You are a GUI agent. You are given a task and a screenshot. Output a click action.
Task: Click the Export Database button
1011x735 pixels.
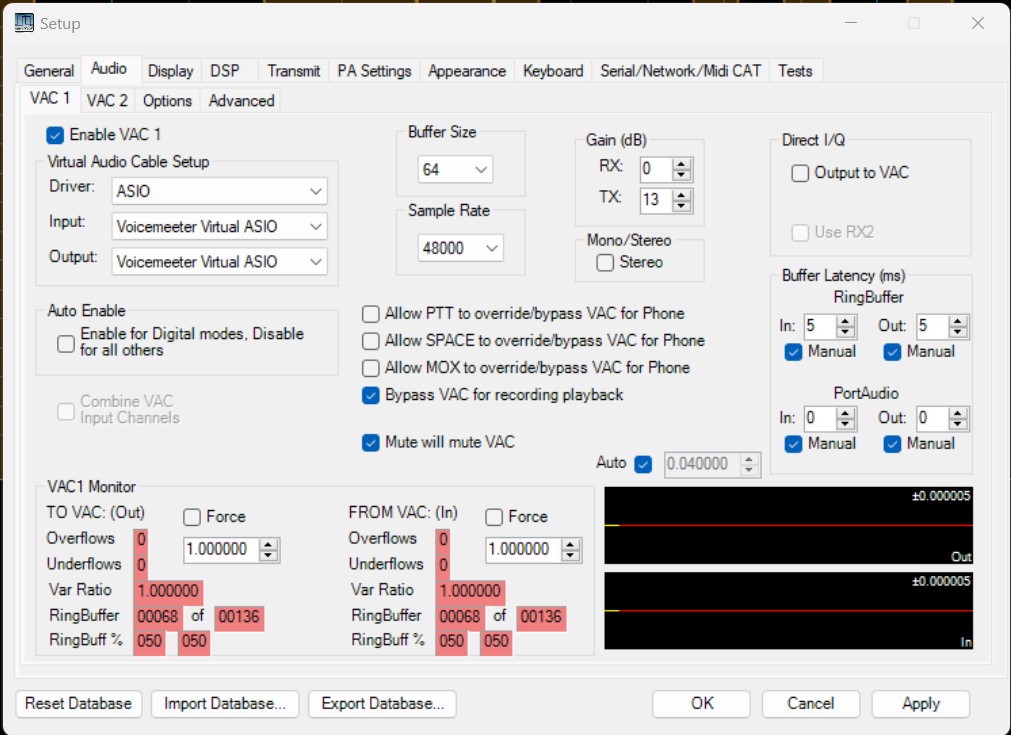tap(383, 704)
